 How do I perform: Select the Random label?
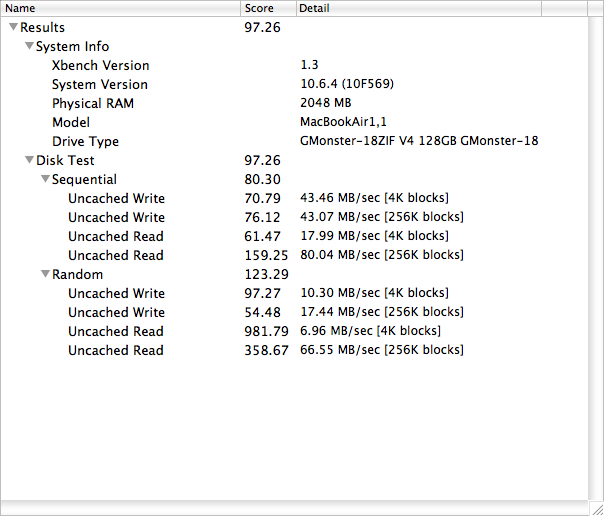(77, 274)
